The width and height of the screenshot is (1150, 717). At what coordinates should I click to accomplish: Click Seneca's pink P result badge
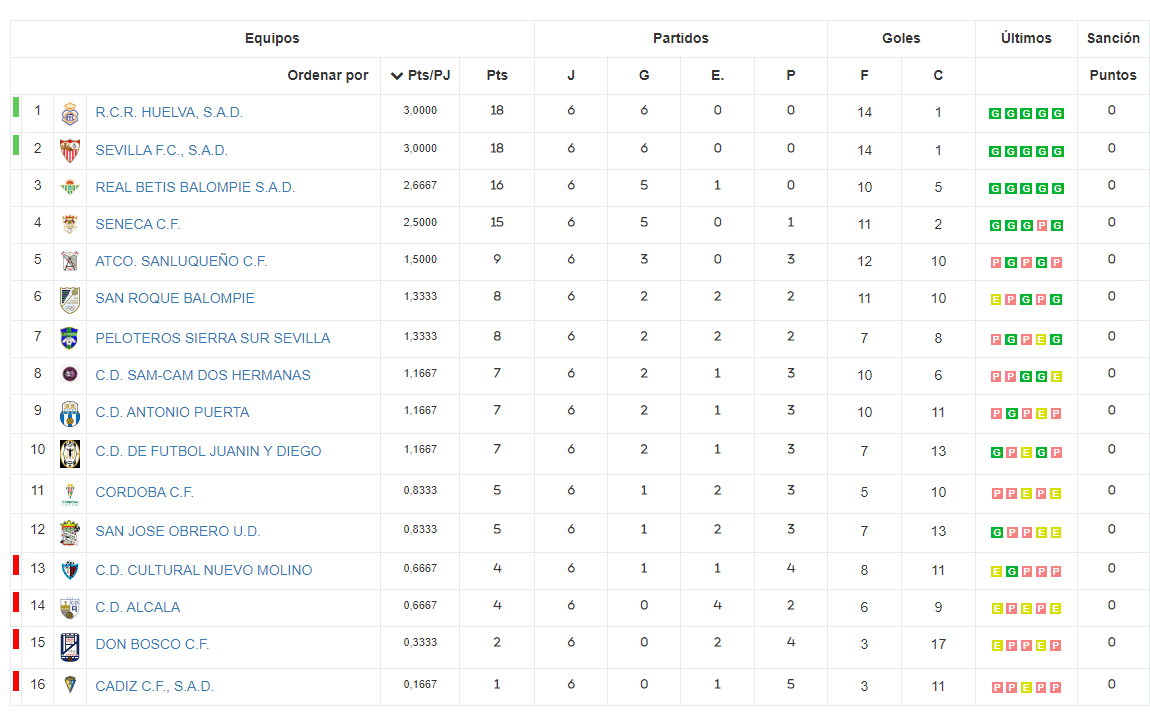click(1041, 226)
